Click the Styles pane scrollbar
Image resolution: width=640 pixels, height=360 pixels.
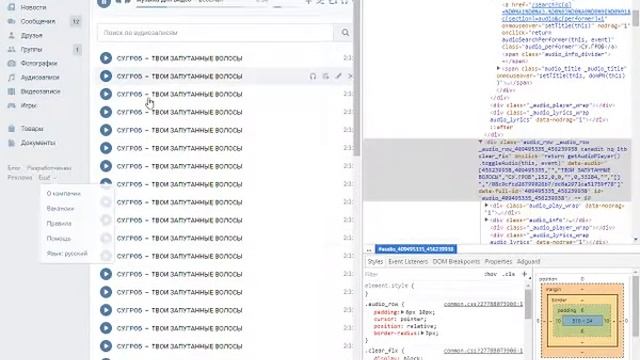coord(527,304)
